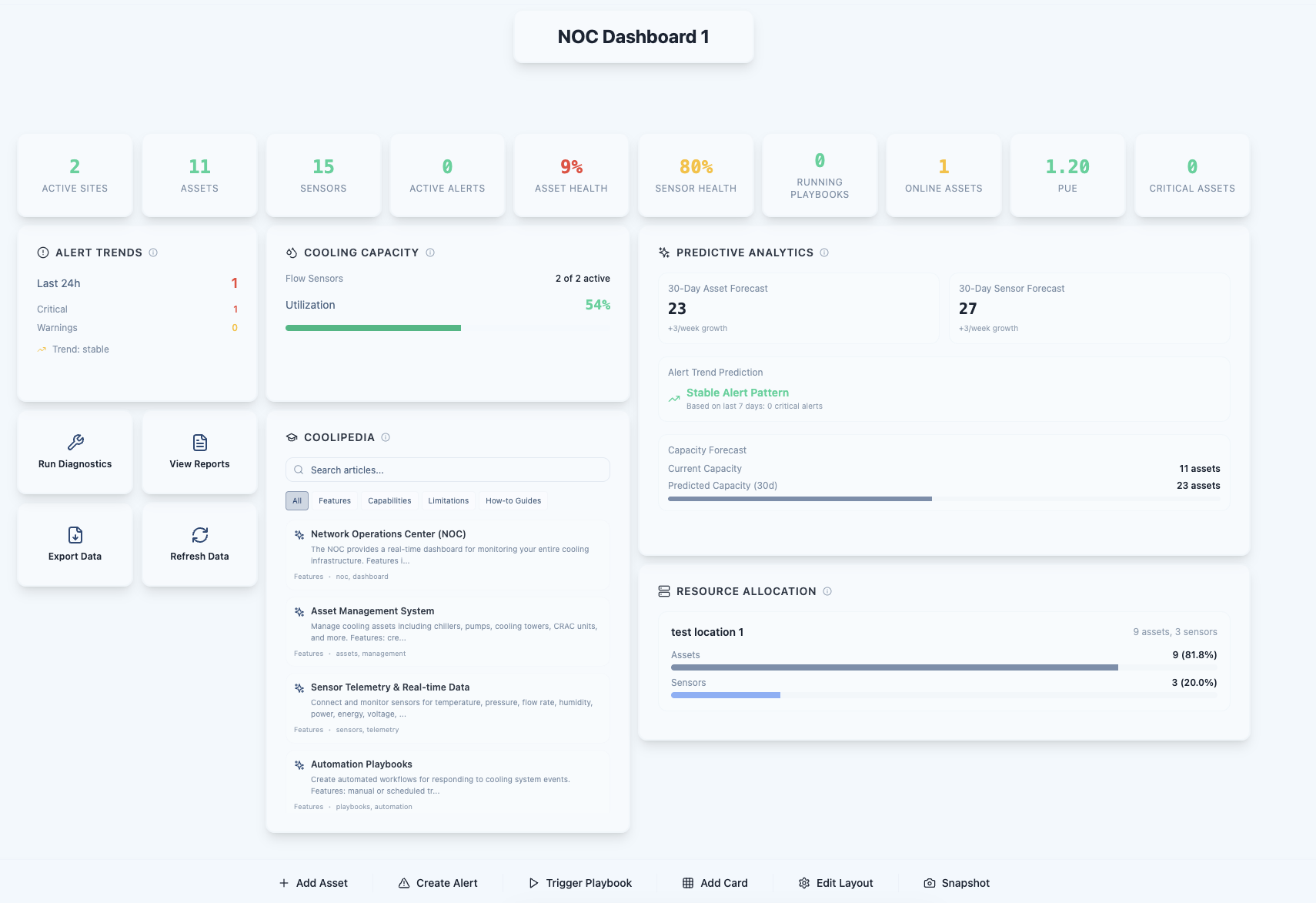The image size is (1316, 903).
Task: Click the Run Diagnostics button label
Action: click(x=75, y=464)
